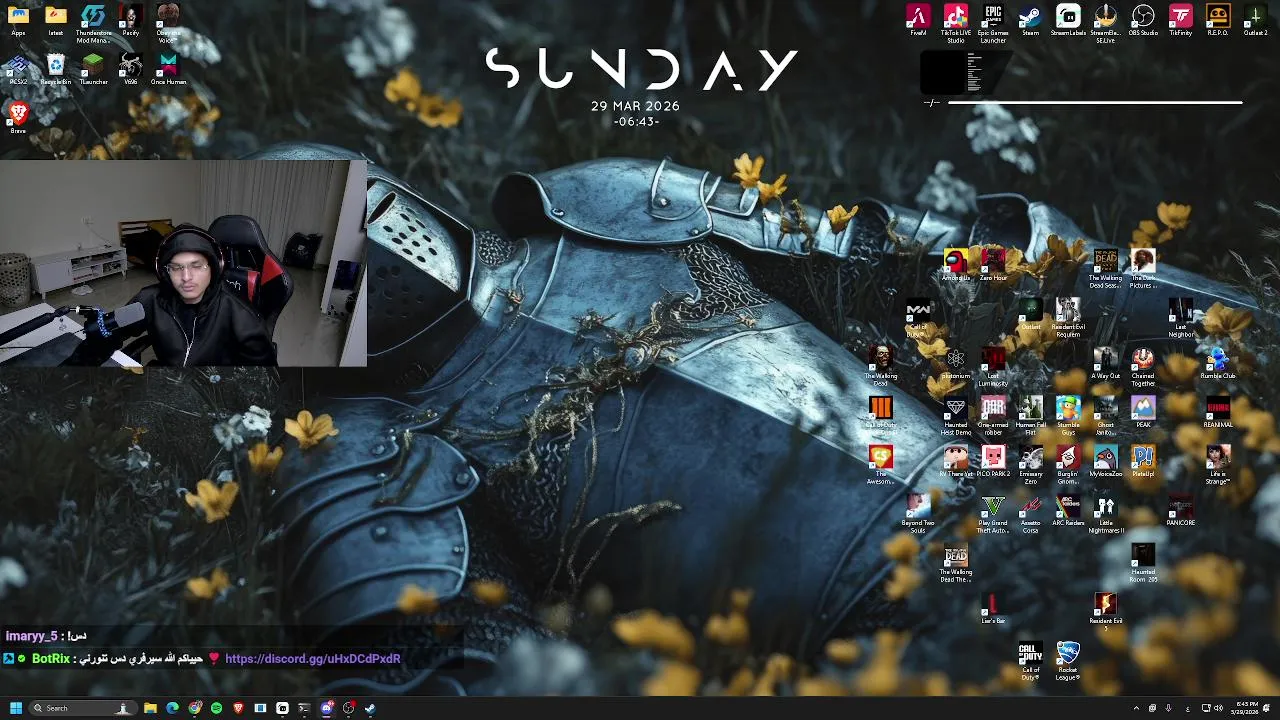Viewport: 1280px width, 720px height.
Task: Launch the Stumble Guys shortcut
Action: tap(1068, 415)
